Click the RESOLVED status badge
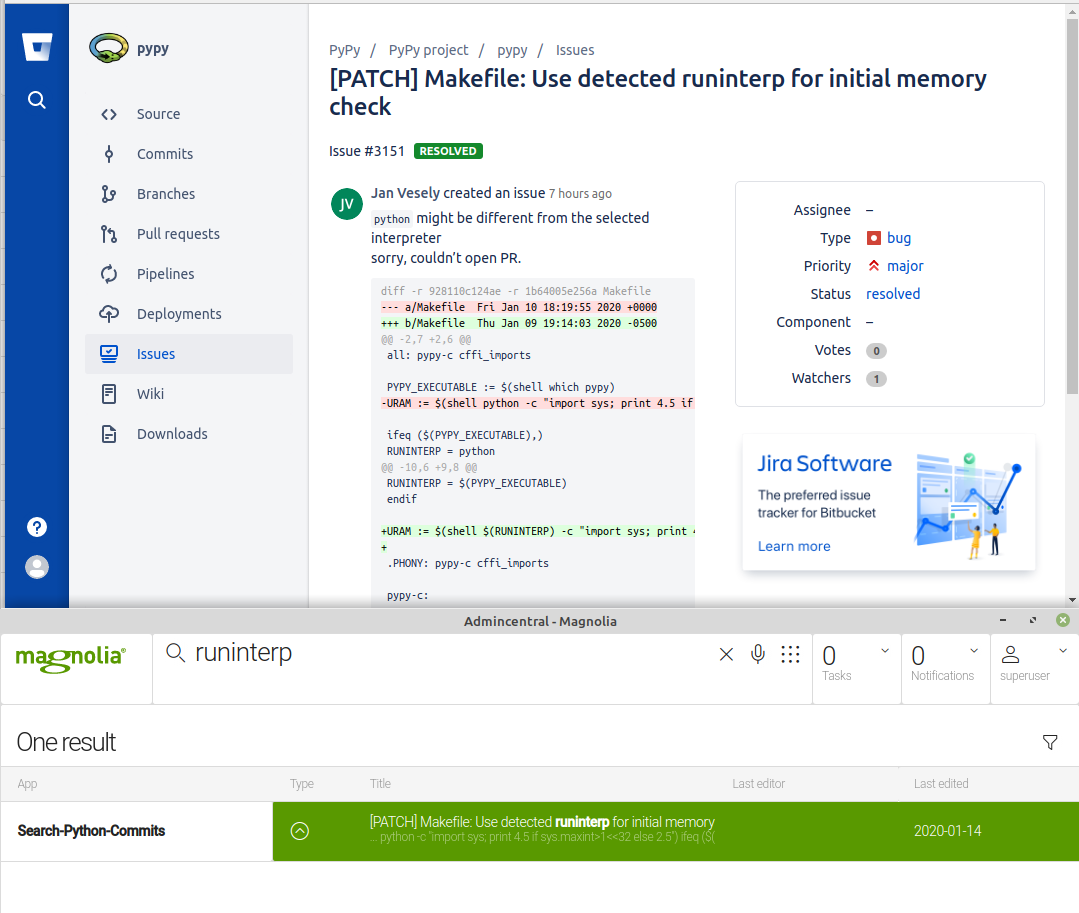Image resolution: width=1079 pixels, height=913 pixels. (448, 151)
